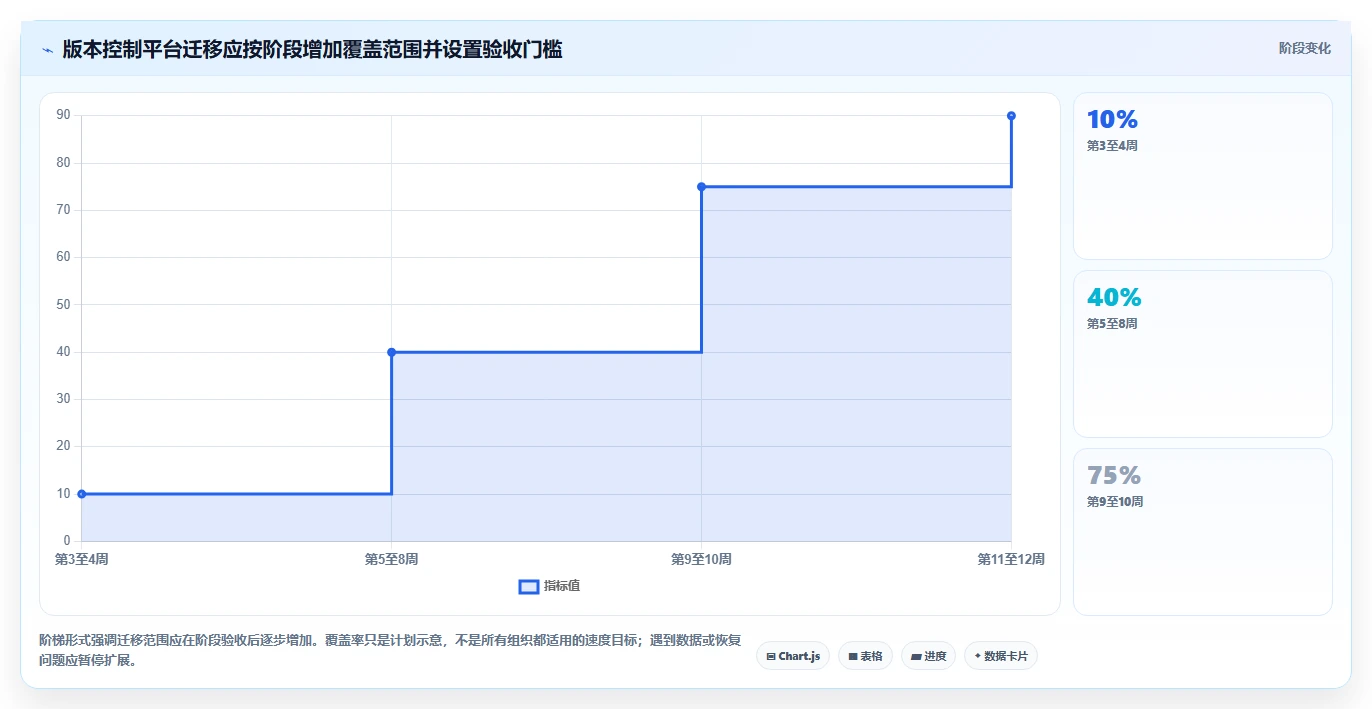Click the y-axis value 90
The width and height of the screenshot is (1372, 709).
63,115
